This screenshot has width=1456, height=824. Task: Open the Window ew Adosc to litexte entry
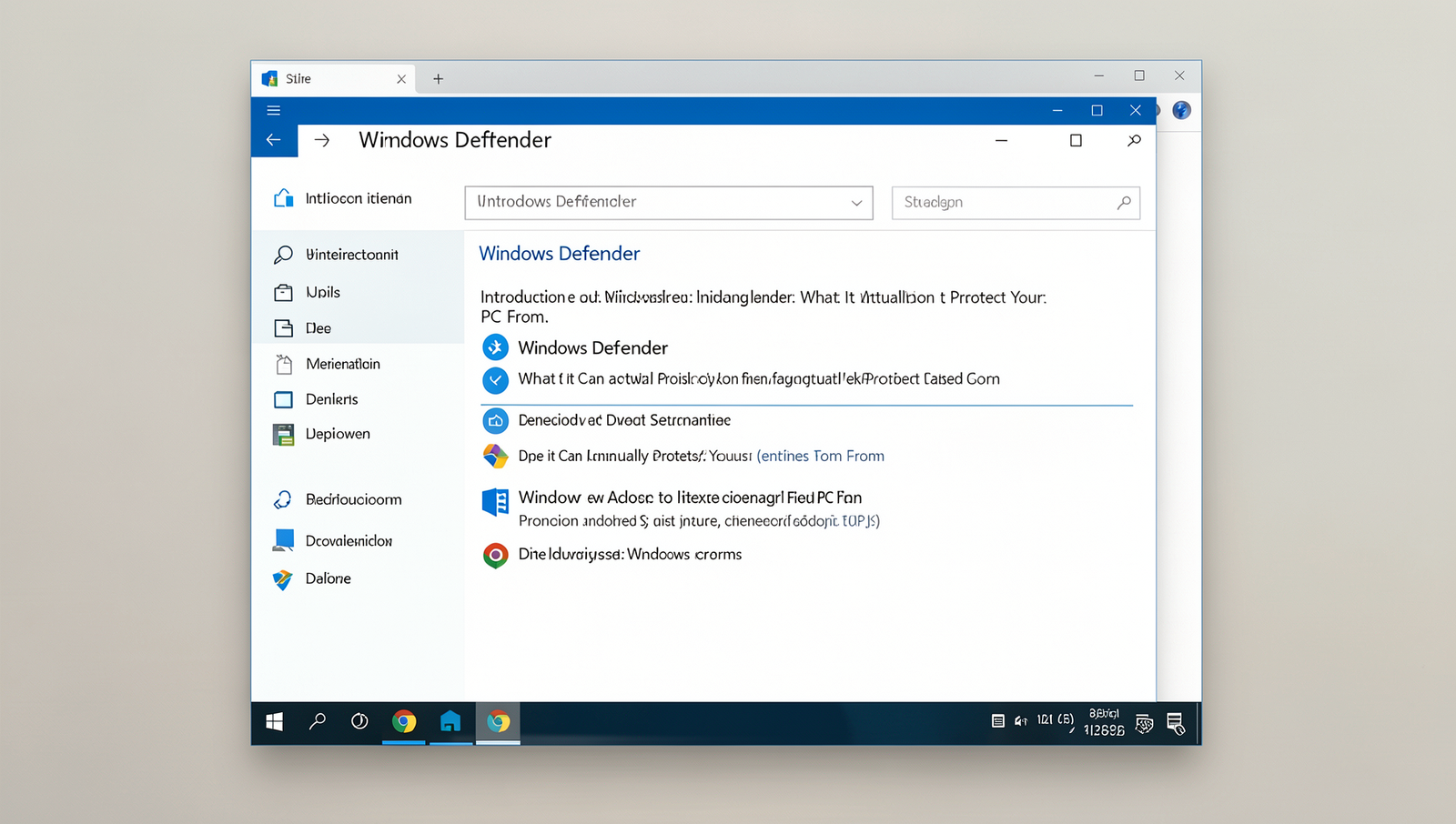[x=690, y=497]
